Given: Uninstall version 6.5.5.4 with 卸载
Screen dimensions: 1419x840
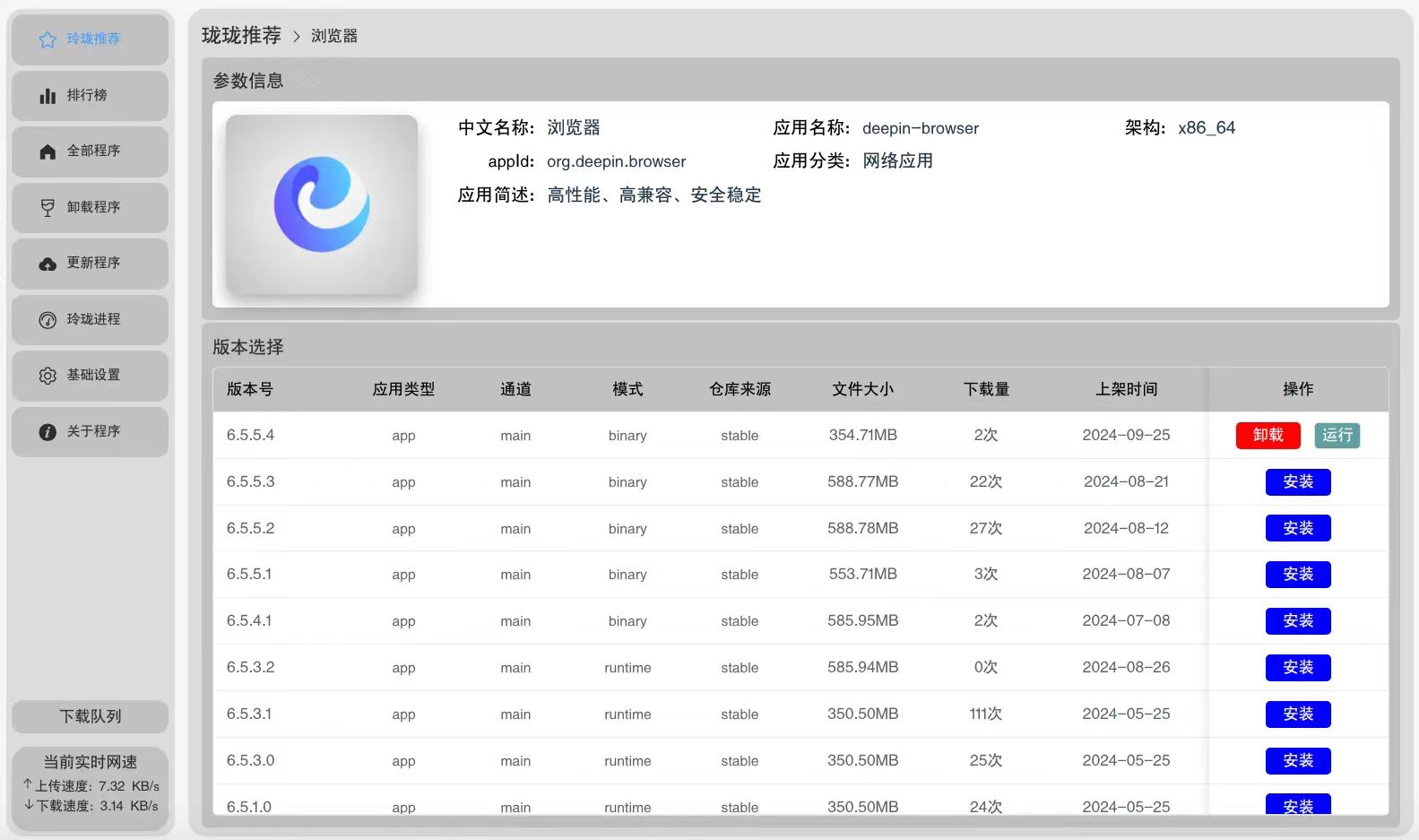Looking at the screenshot, I should tap(1268, 435).
